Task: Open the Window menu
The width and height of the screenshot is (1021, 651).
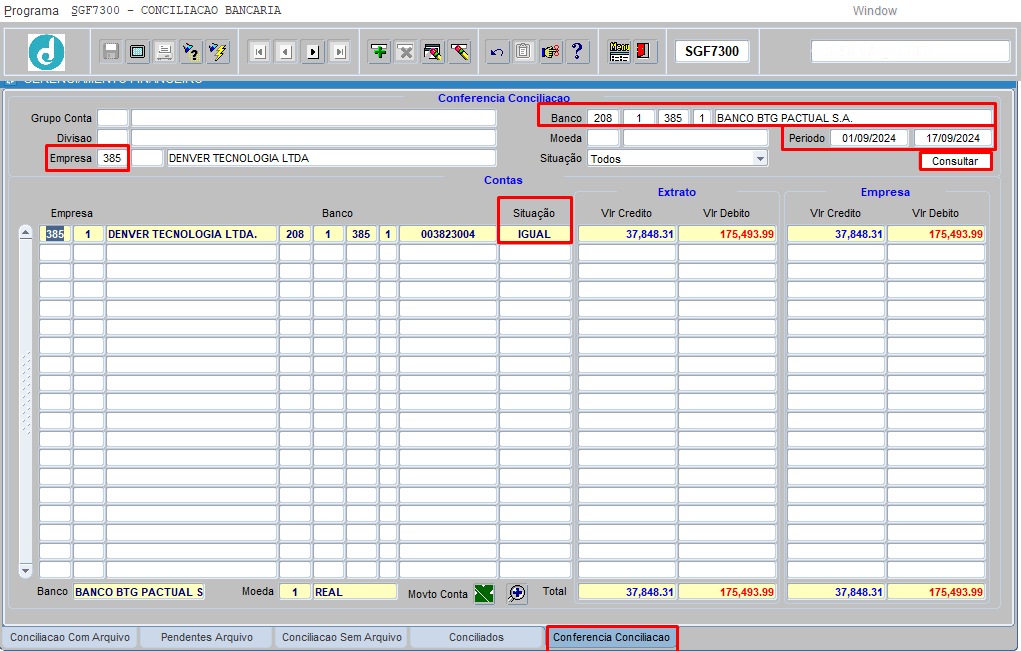Action: tap(874, 11)
